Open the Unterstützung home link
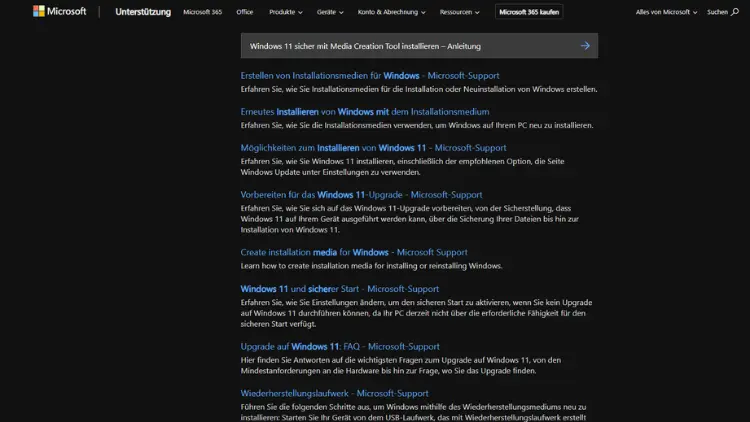This screenshot has height=422, width=750. 143,12
